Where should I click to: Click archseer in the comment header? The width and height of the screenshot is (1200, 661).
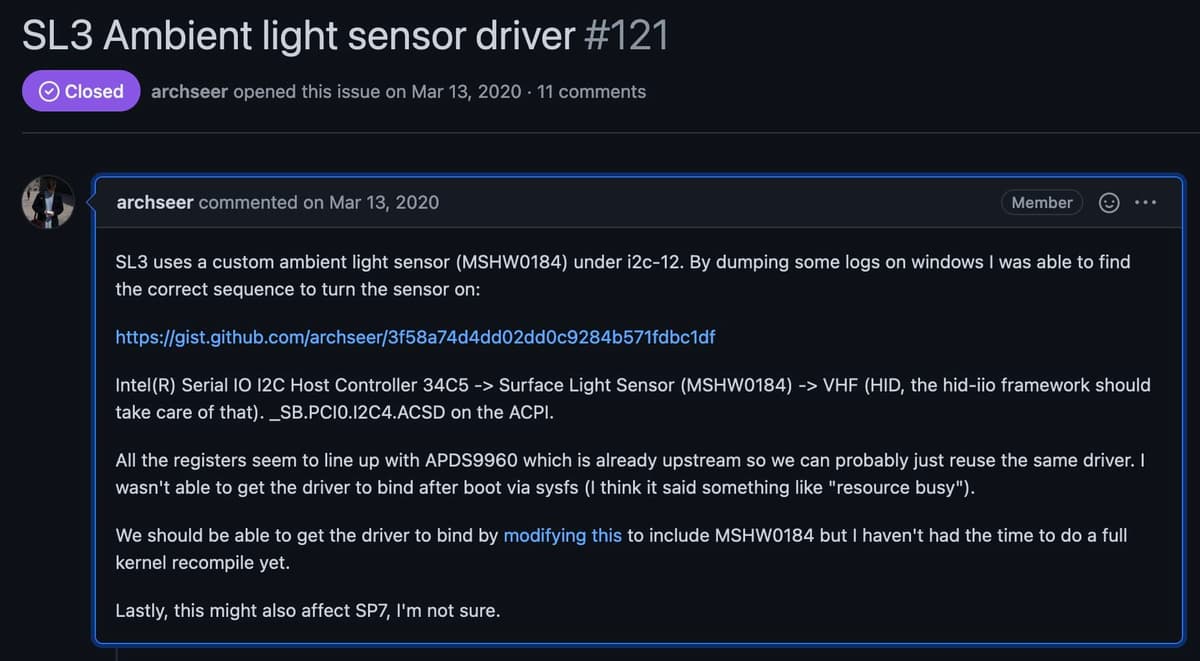154,202
